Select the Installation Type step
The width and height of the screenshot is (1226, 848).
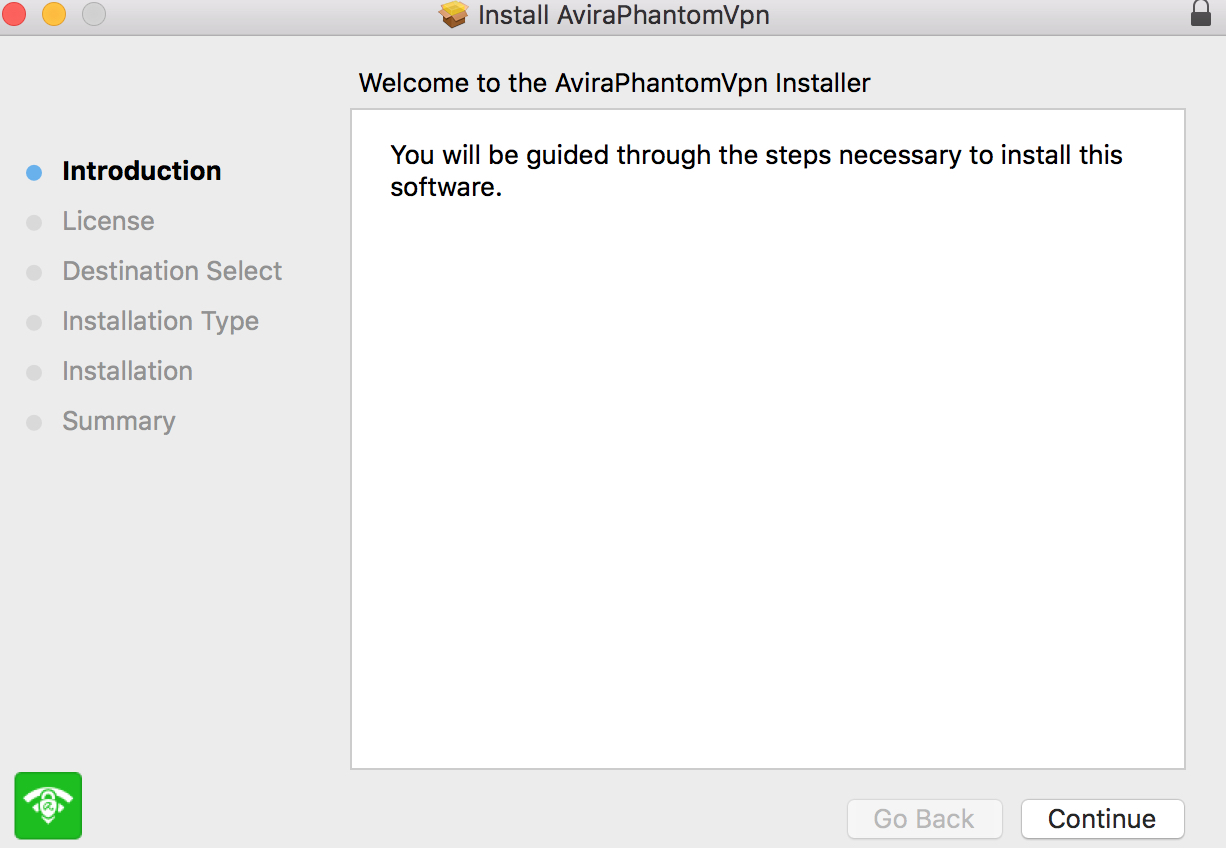pos(160,321)
